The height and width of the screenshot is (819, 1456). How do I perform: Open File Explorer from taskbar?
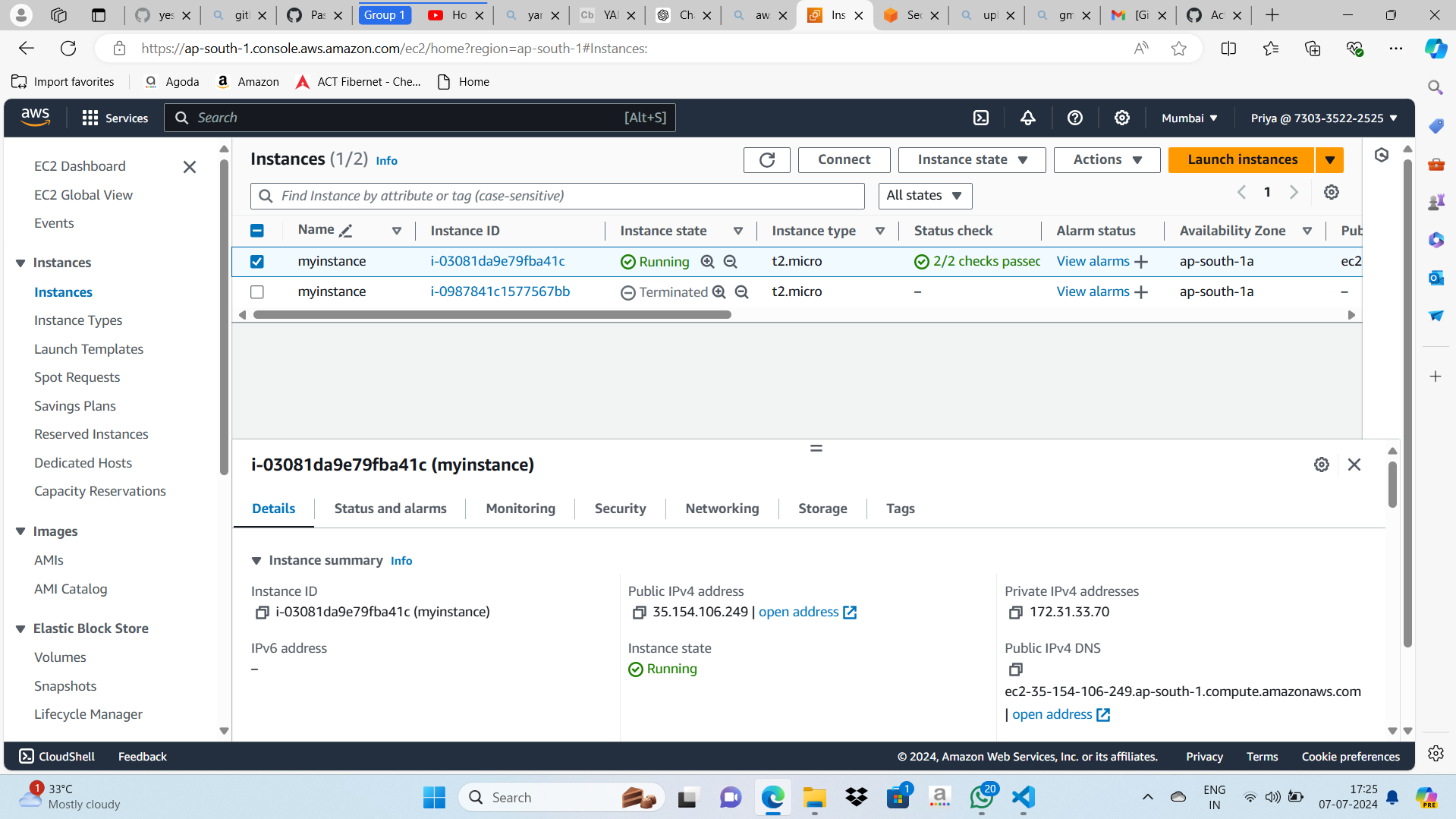815,797
